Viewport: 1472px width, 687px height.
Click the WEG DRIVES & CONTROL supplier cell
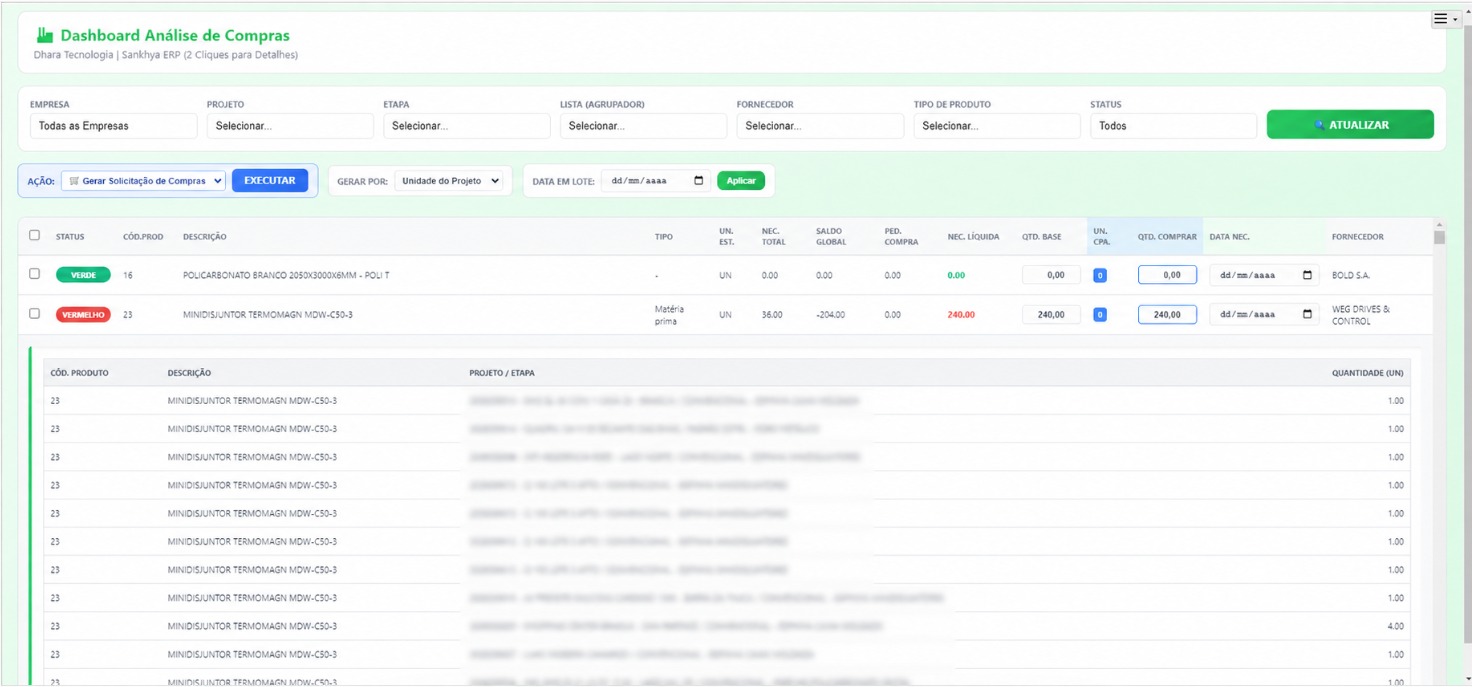(x=1361, y=315)
